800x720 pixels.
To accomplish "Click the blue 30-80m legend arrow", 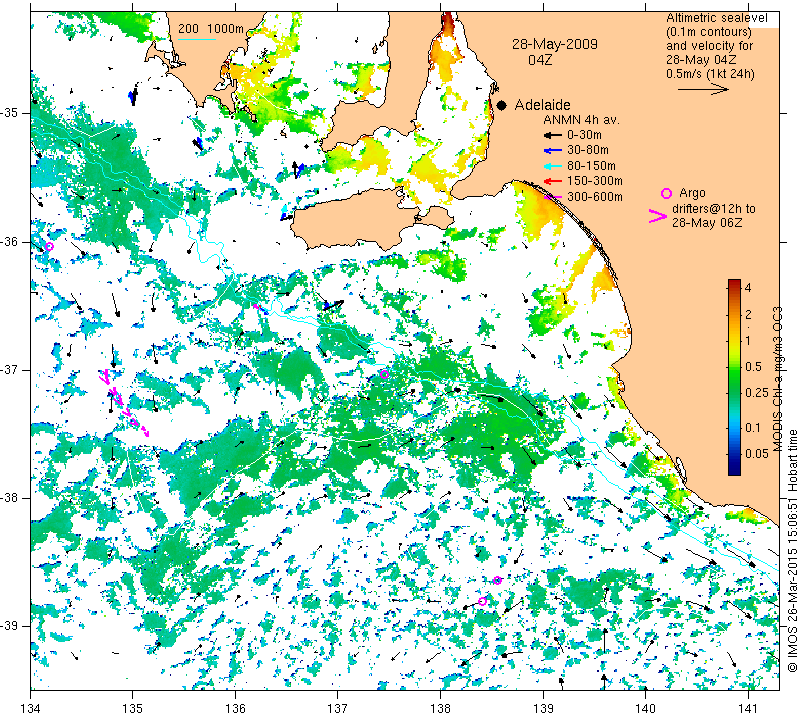I will pos(553,151).
